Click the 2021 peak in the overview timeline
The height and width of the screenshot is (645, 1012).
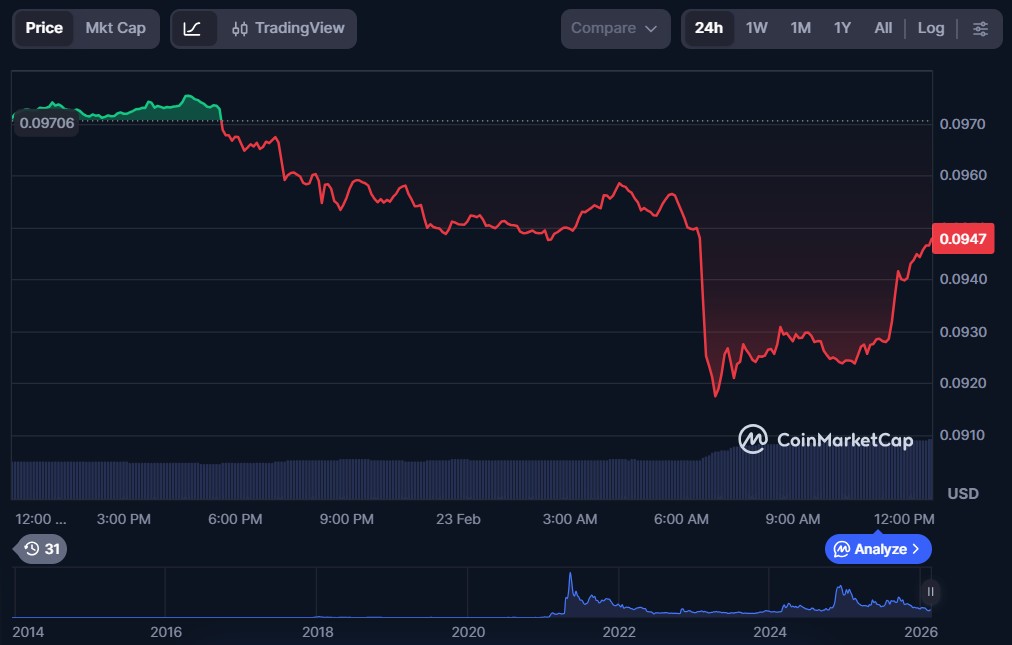click(x=570, y=580)
